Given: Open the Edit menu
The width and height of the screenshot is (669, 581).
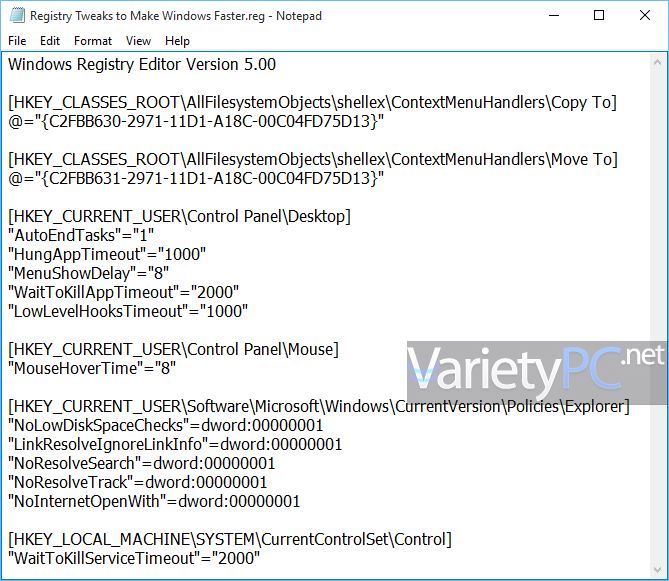Looking at the screenshot, I should (x=50, y=41).
